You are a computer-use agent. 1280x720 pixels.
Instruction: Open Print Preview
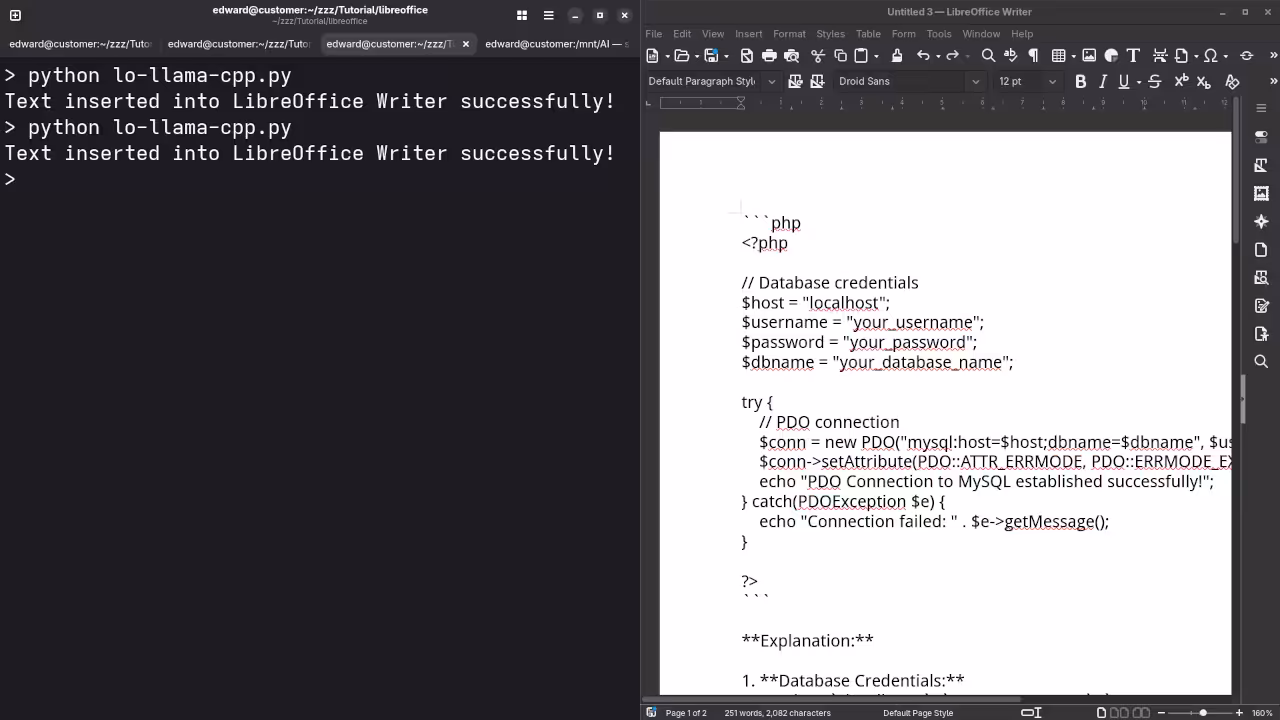coord(792,56)
